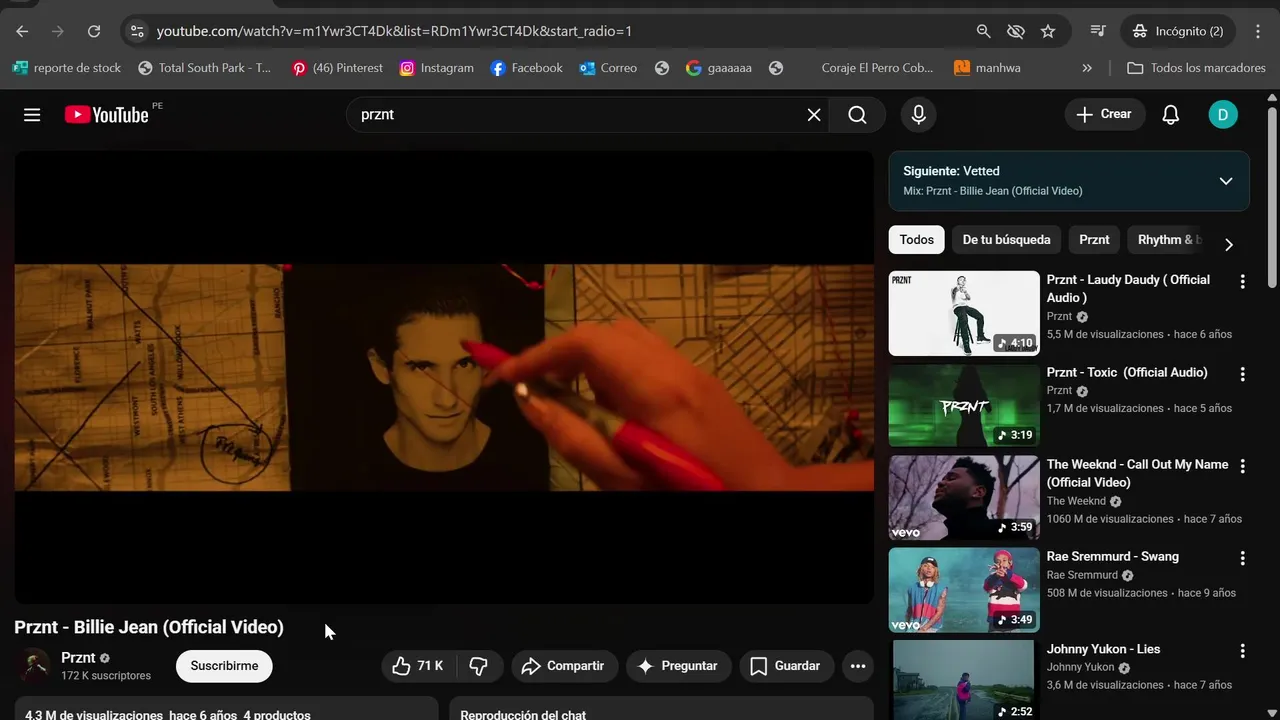The height and width of the screenshot is (720, 1280).
Task: Open media controls icon in toolbar
Action: pyautogui.click(x=1098, y=31)
